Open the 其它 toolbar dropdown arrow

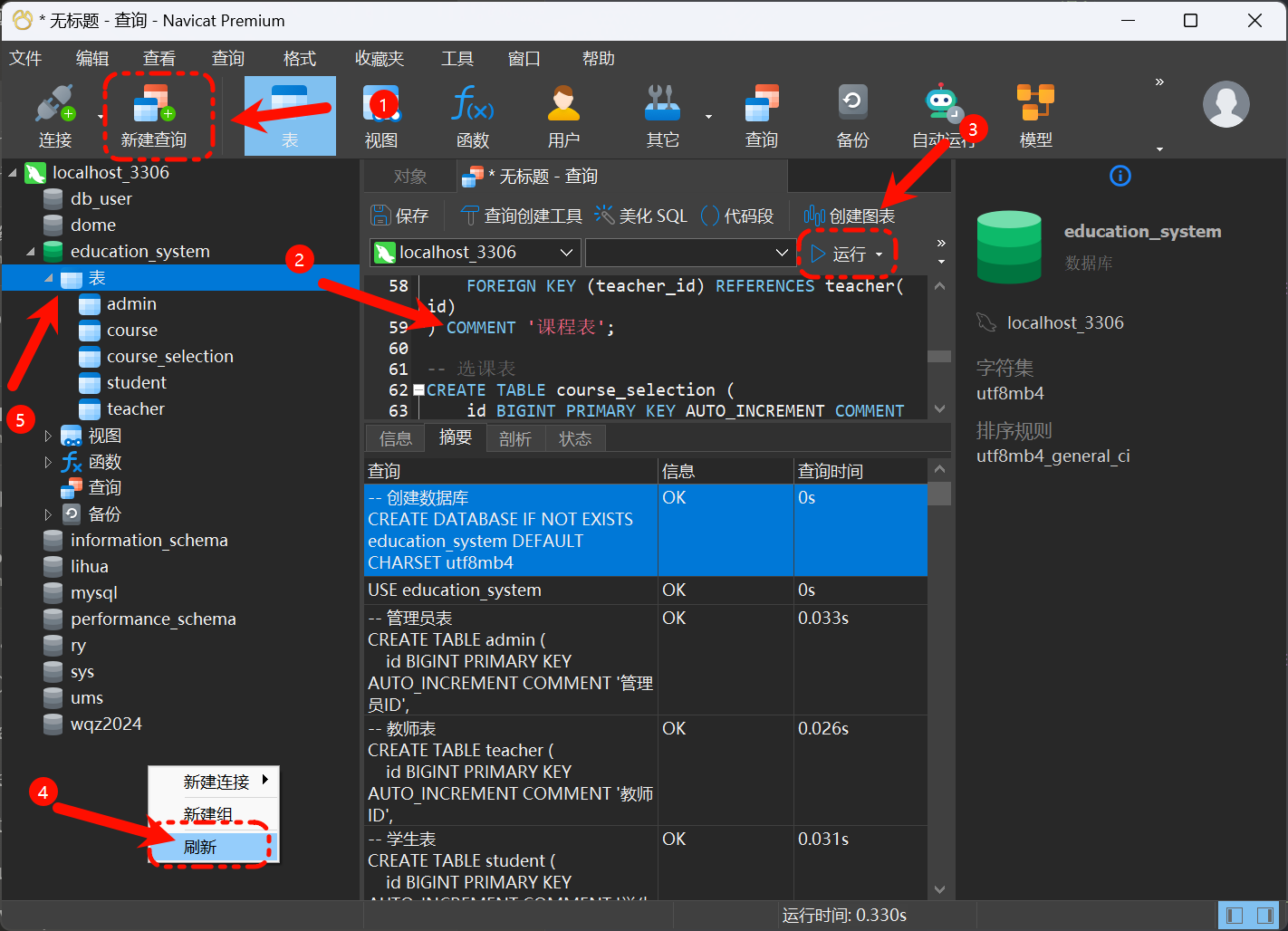(x=708, y=117)
